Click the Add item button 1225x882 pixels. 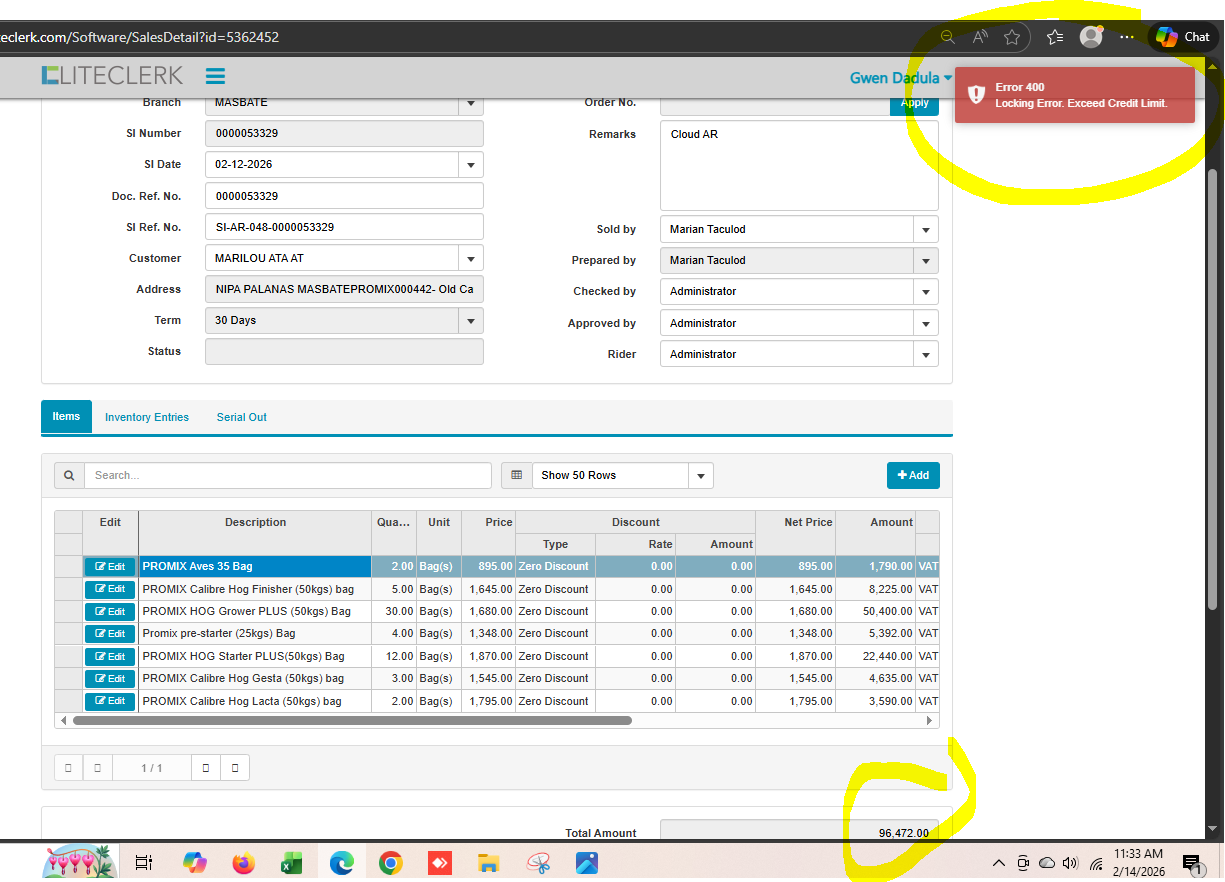[x=913, y=476]
